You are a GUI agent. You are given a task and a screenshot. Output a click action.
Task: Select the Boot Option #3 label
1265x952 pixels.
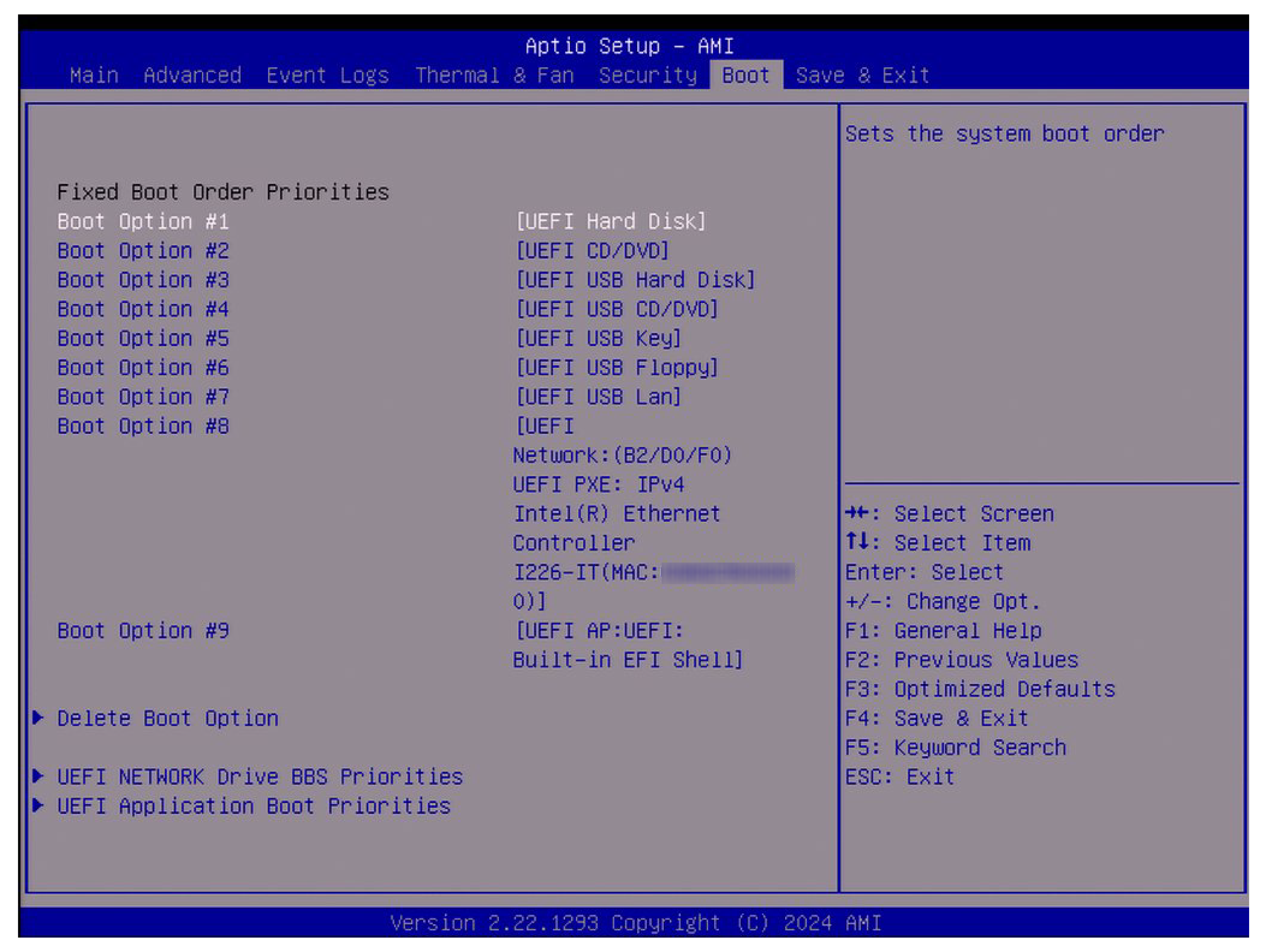[143, 280]
